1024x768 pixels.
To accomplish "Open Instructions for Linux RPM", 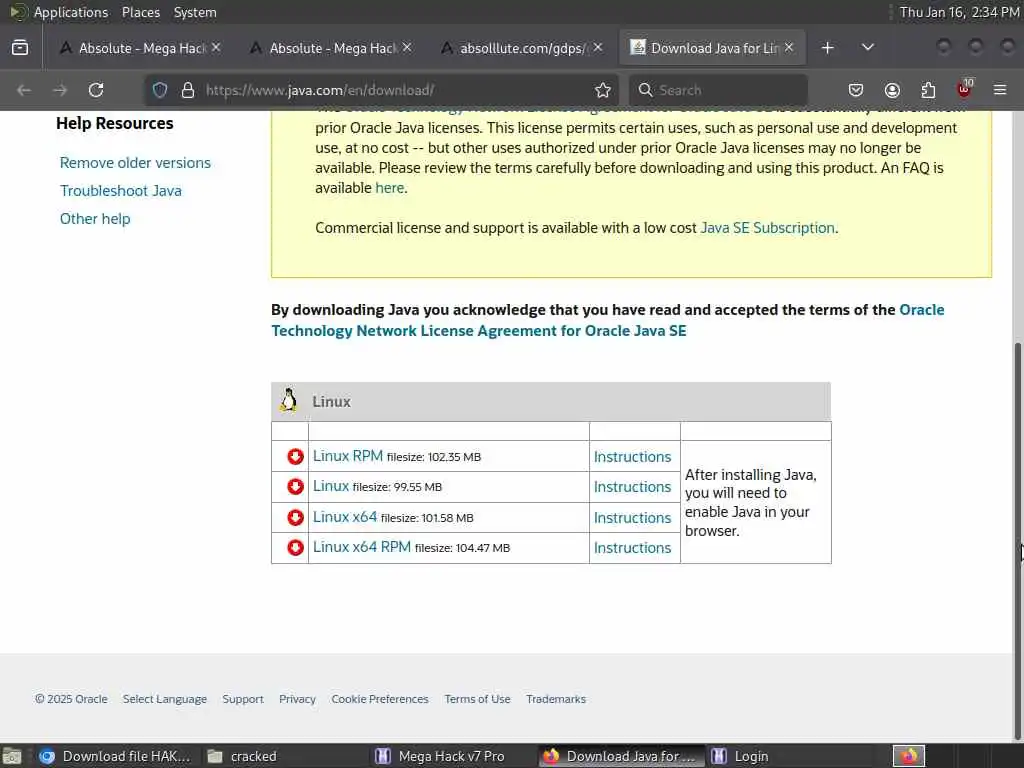I will [632, 456].
